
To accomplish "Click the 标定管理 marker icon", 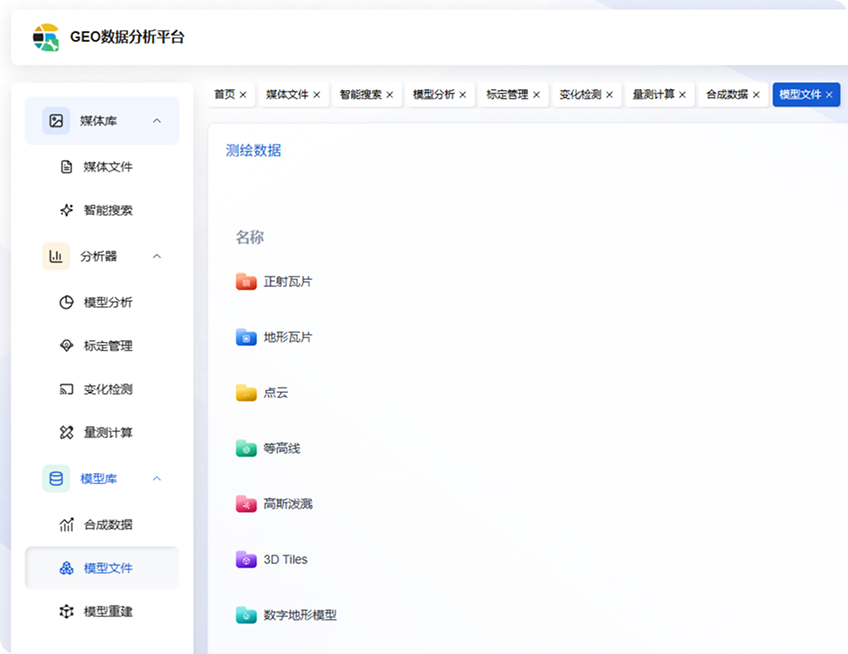I will 67,346.
